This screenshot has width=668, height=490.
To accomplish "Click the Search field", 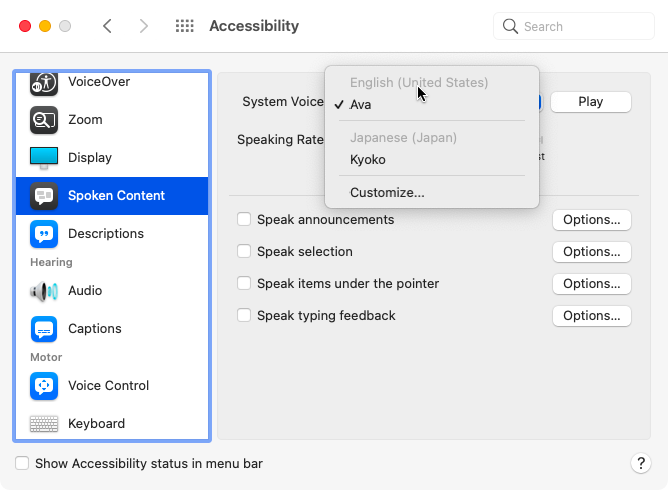I will point(574,27).
